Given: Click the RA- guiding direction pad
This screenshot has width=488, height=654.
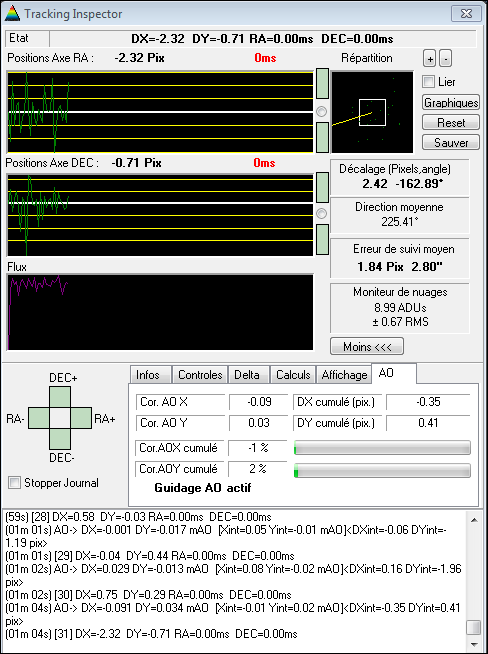Looking at the screenshot, I should tap(39, 418).
